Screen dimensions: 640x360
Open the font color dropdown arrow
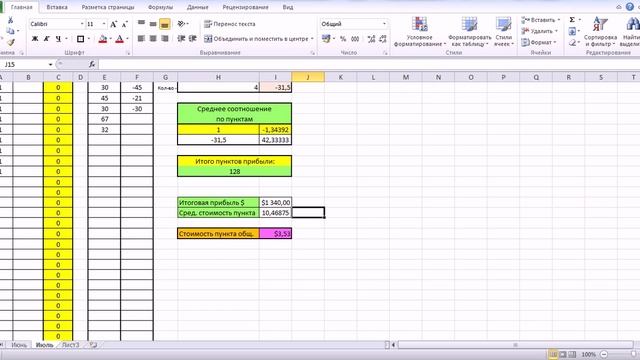[x=127, y=39]
